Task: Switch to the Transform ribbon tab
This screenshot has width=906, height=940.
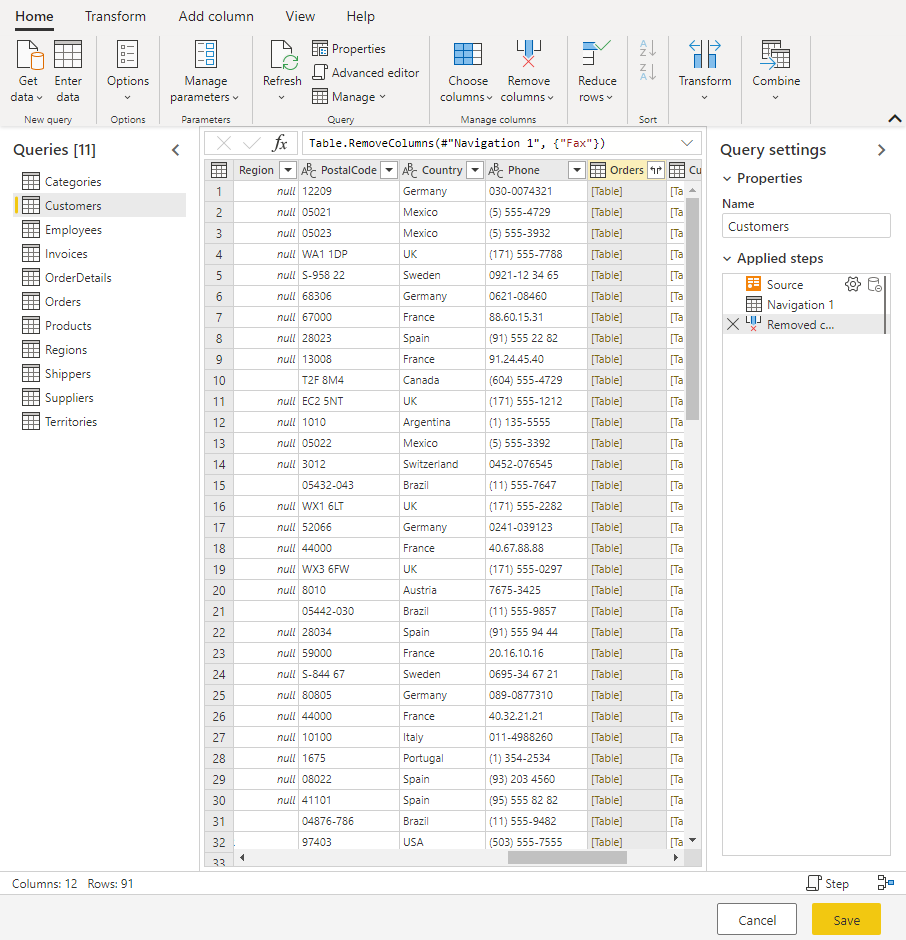Action: click(115, 16)
